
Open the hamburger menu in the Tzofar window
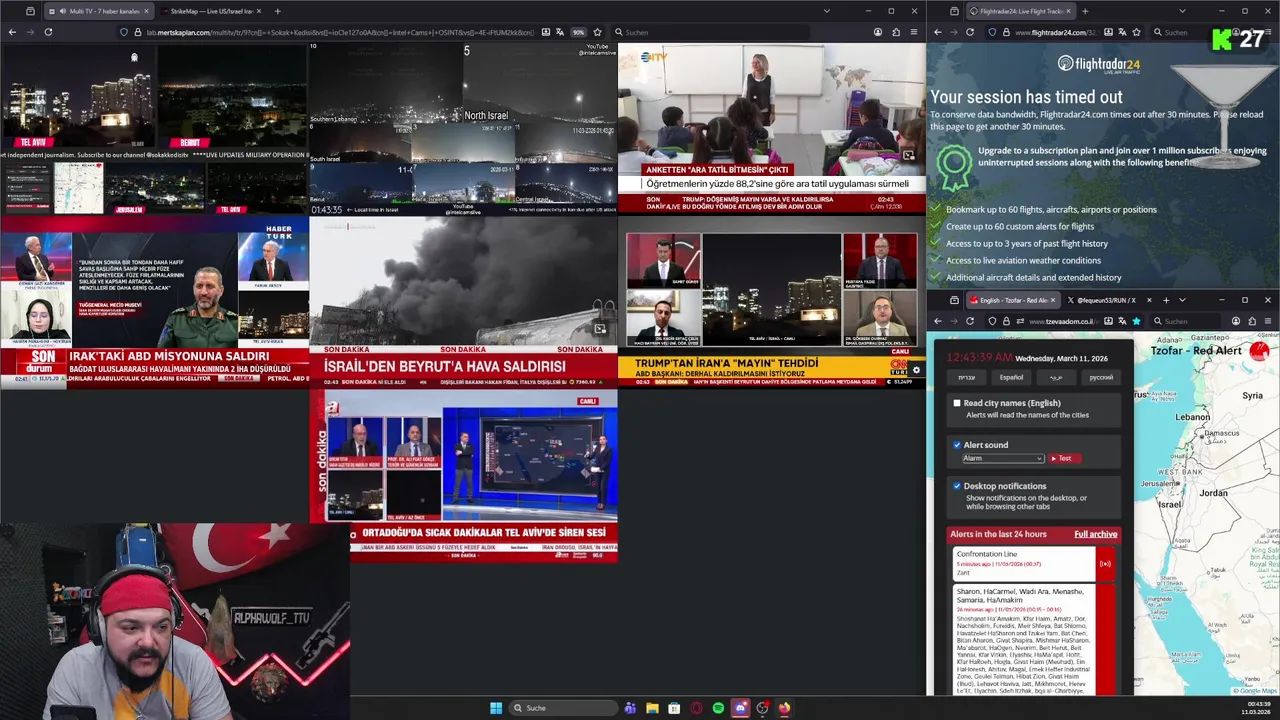coord(1268,321)
